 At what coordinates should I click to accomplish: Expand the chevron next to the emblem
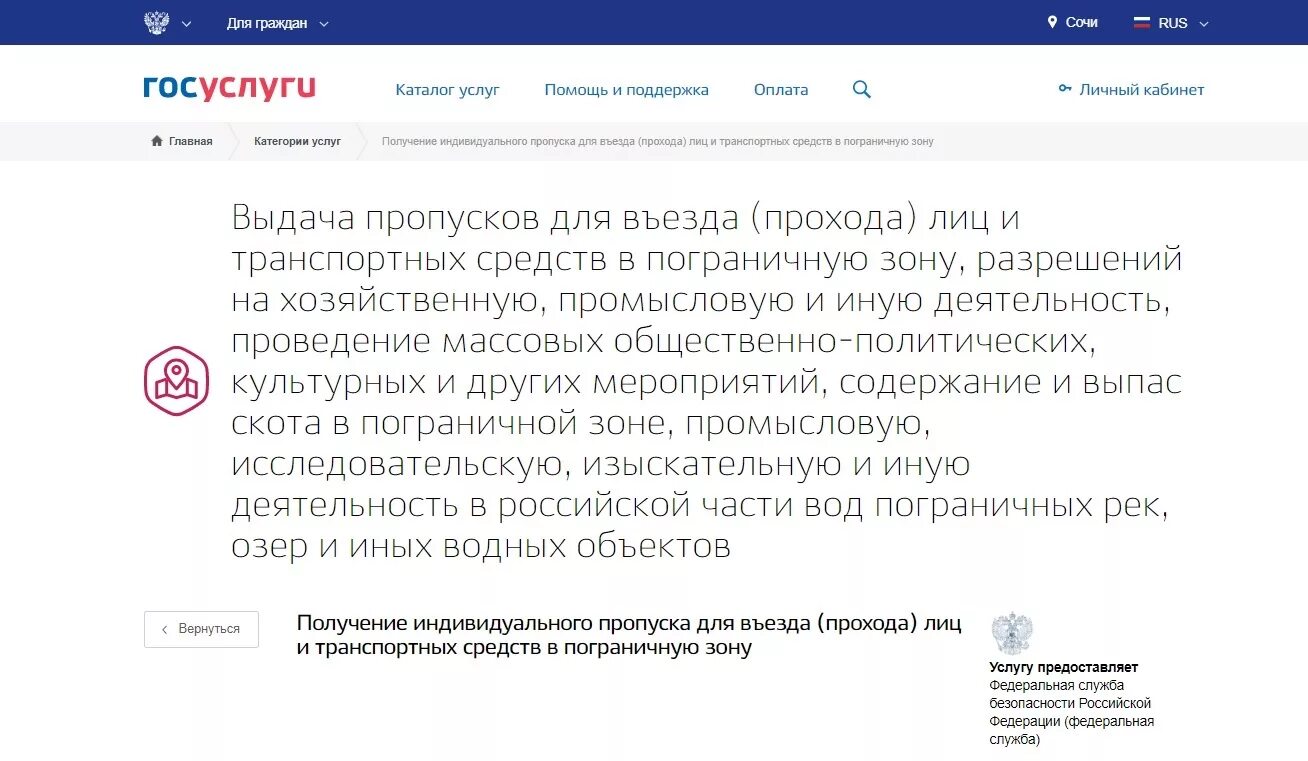tap(186, 24)
